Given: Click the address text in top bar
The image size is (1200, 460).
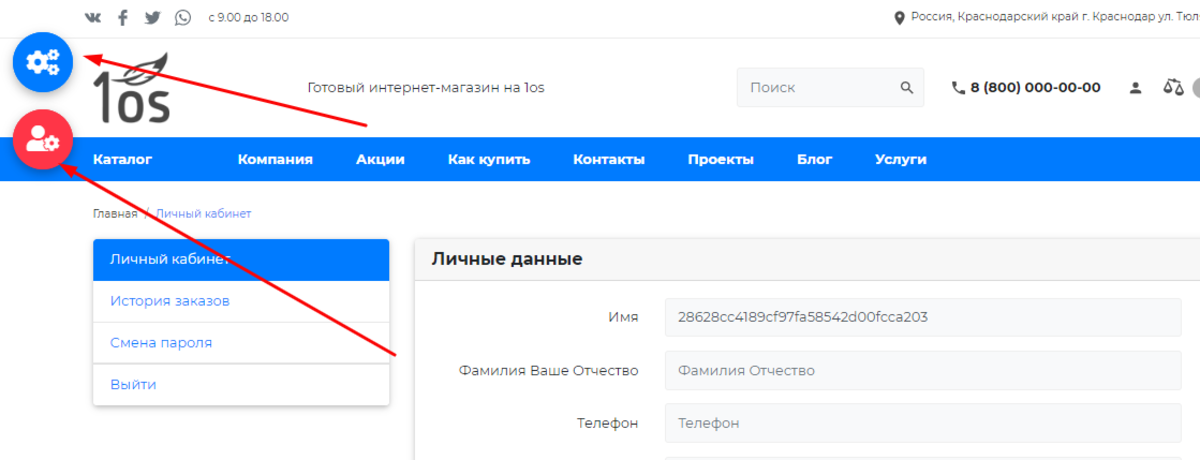Looking at the screenshot, I should pyautogui.click(x=1055, y=18).
